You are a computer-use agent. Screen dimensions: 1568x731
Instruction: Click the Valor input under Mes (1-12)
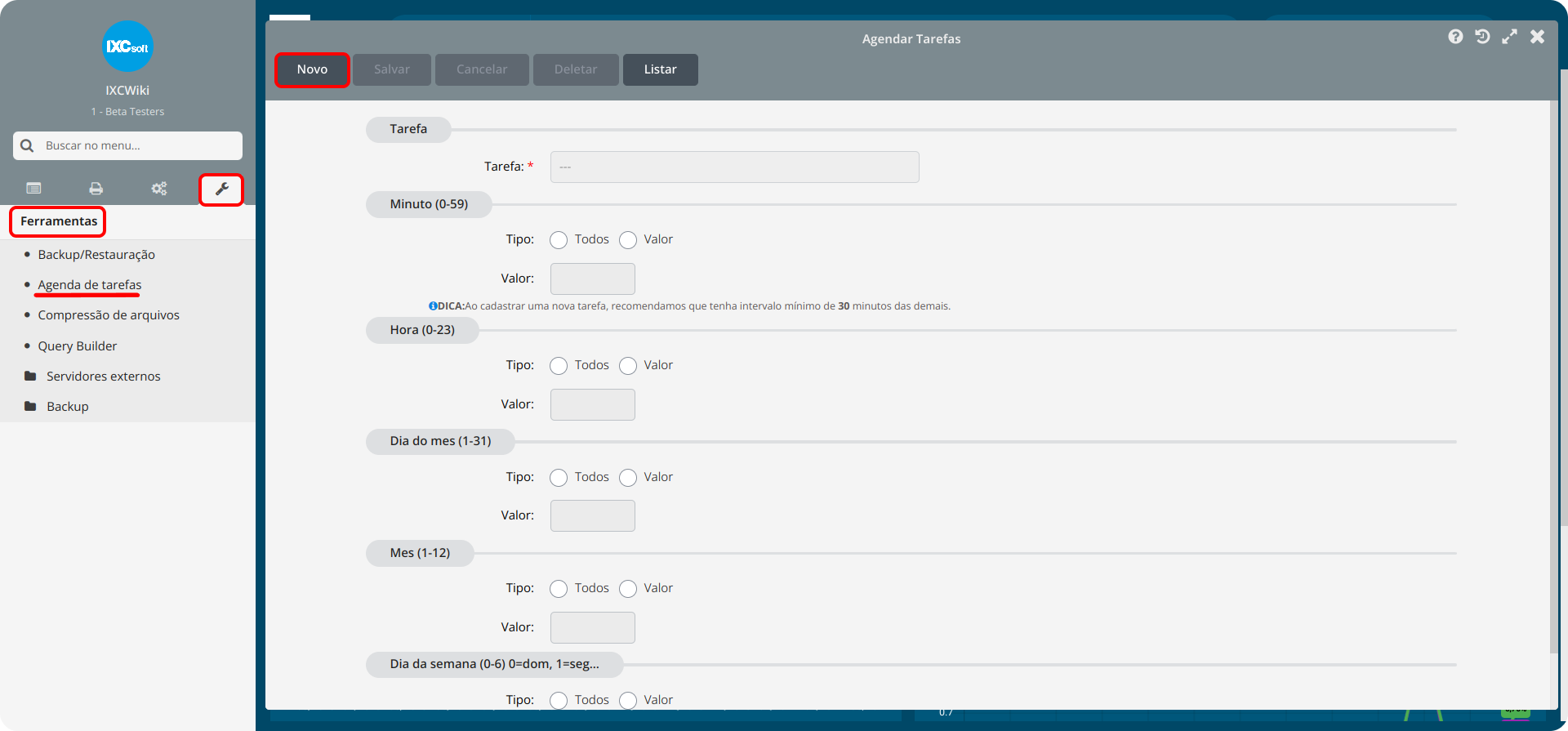(593, 627)
